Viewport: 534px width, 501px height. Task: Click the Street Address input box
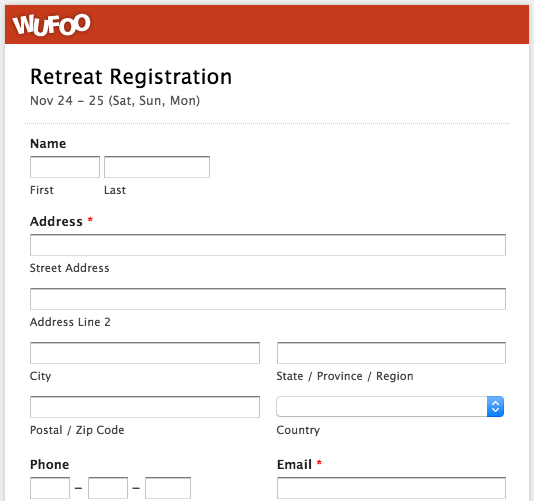tap(268, 245)
